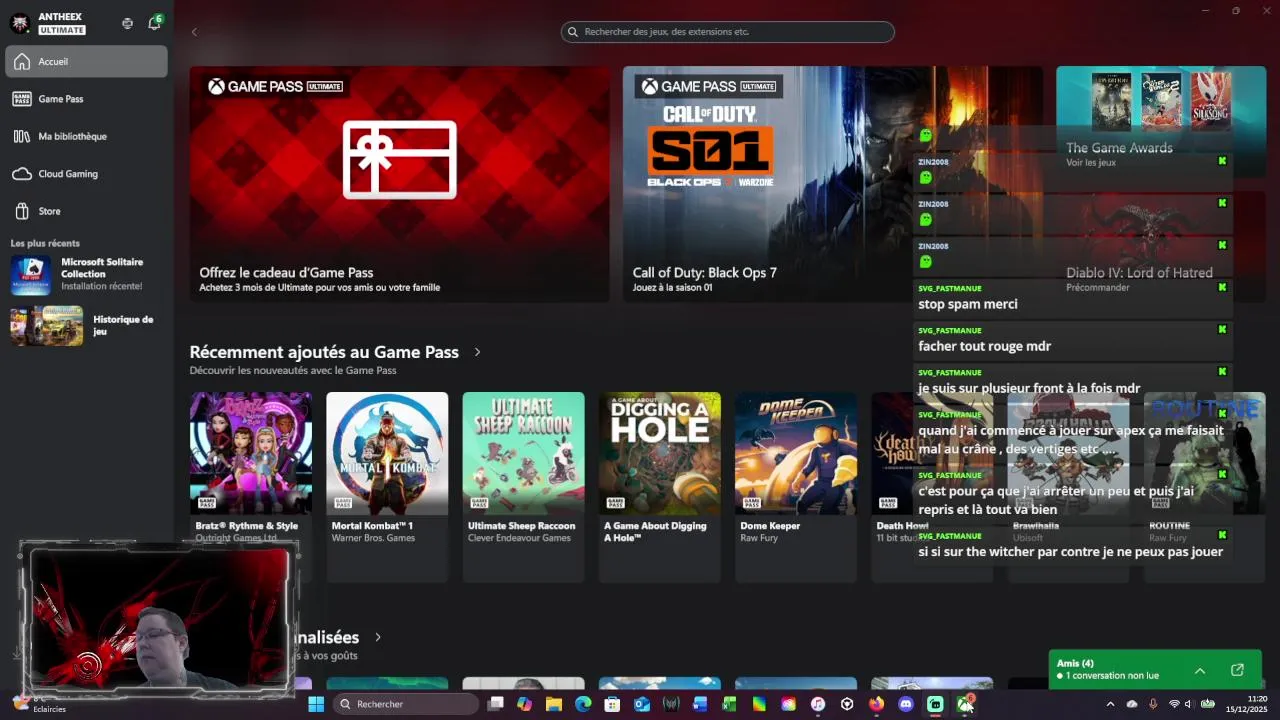Open Cloud Gaming in the sidebar

(87, 174)
